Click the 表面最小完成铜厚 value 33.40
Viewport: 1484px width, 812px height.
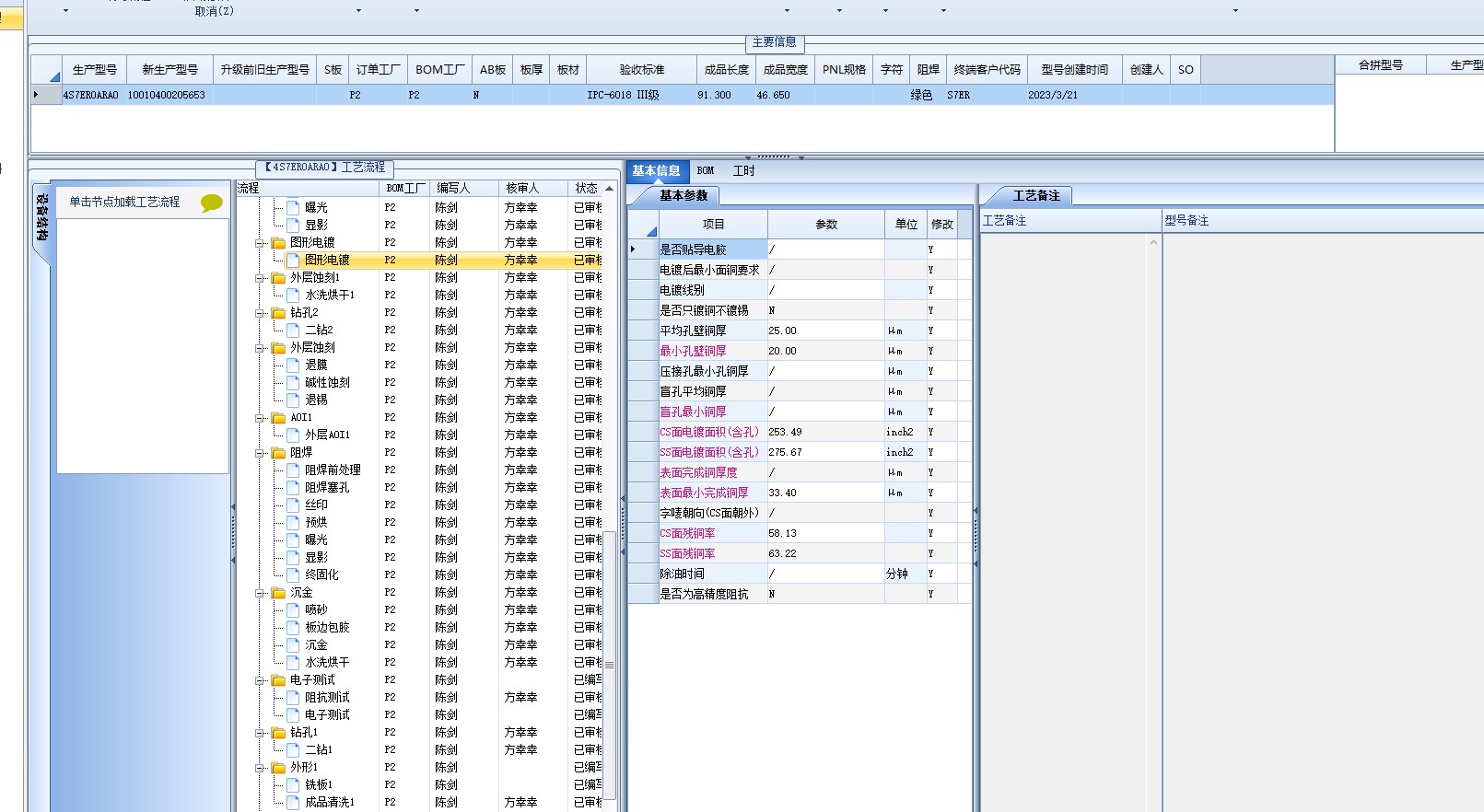coord(825,493)
